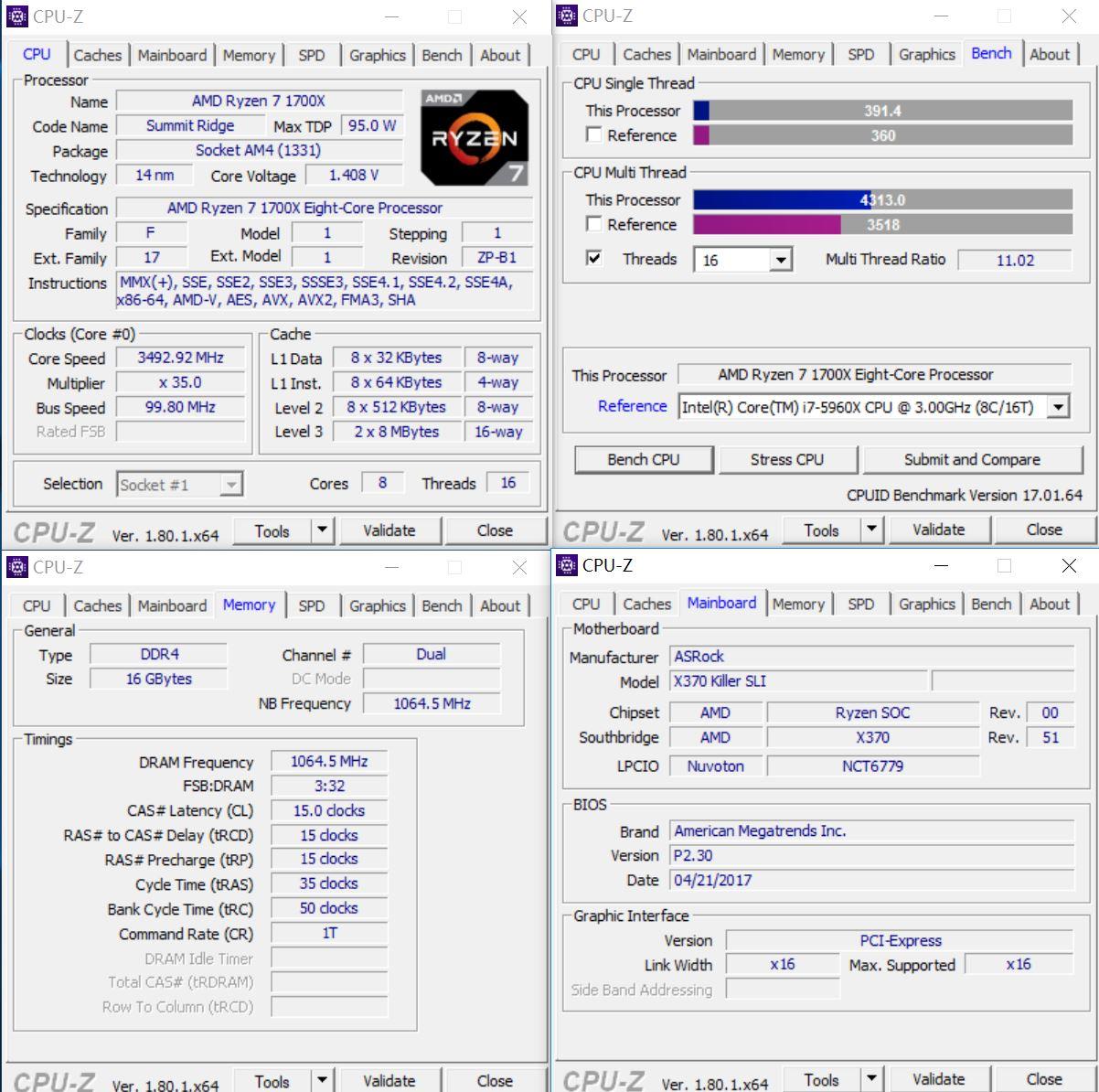Screen dimensions: 1099x1092
Task: Show About tab in CPU window
Action: 500,55
